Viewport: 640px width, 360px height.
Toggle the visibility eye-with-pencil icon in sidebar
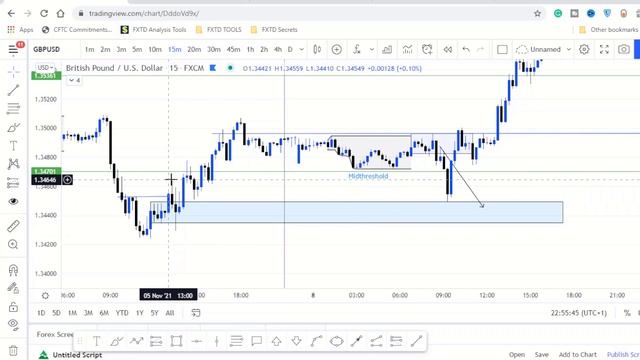(x=13, y=325)
